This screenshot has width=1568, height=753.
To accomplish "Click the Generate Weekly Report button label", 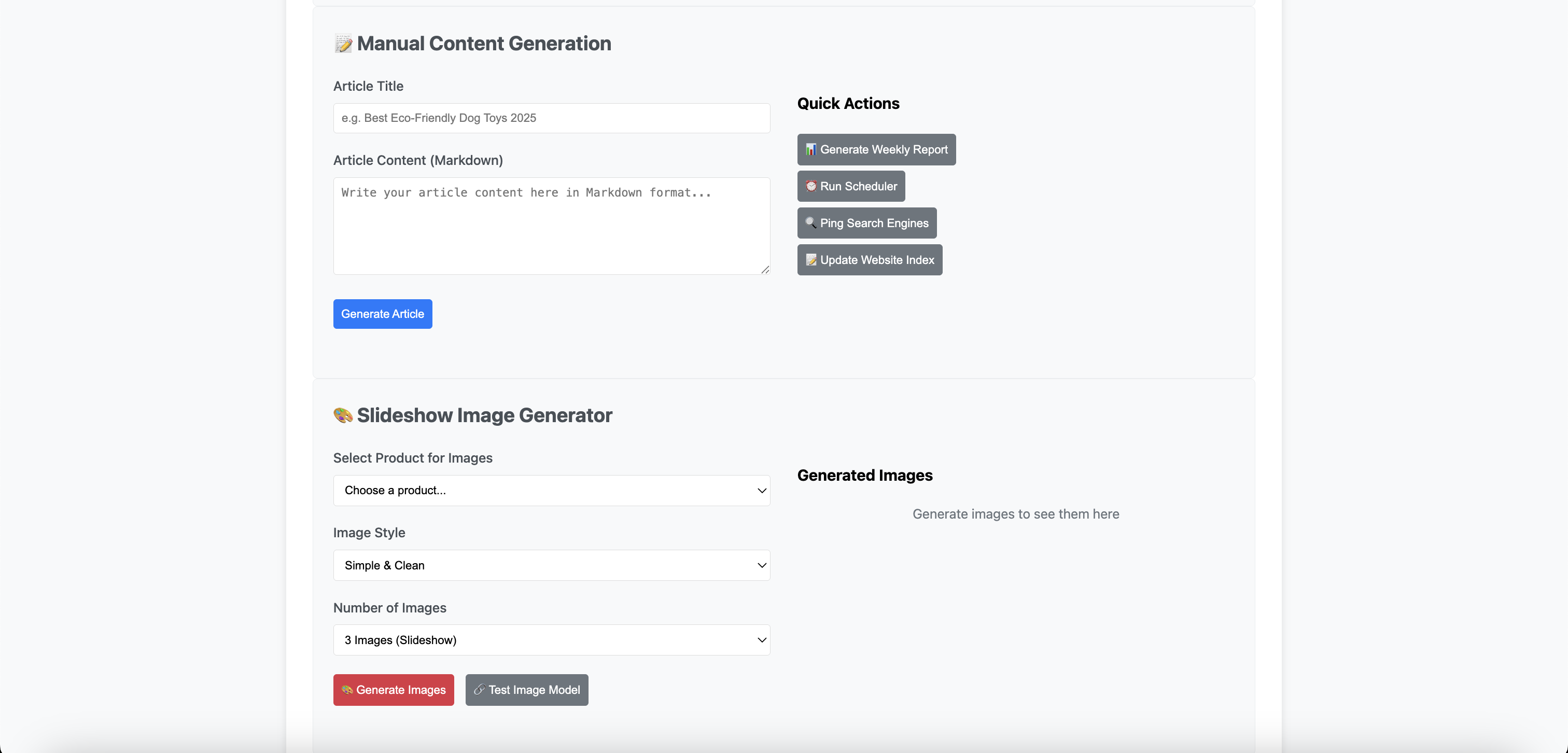I will pyautogui.click(x=884, y=150).
